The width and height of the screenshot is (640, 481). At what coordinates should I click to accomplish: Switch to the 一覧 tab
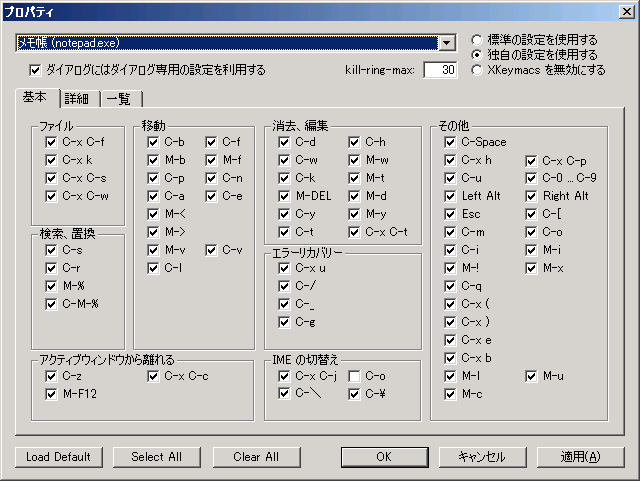[119, 98]
